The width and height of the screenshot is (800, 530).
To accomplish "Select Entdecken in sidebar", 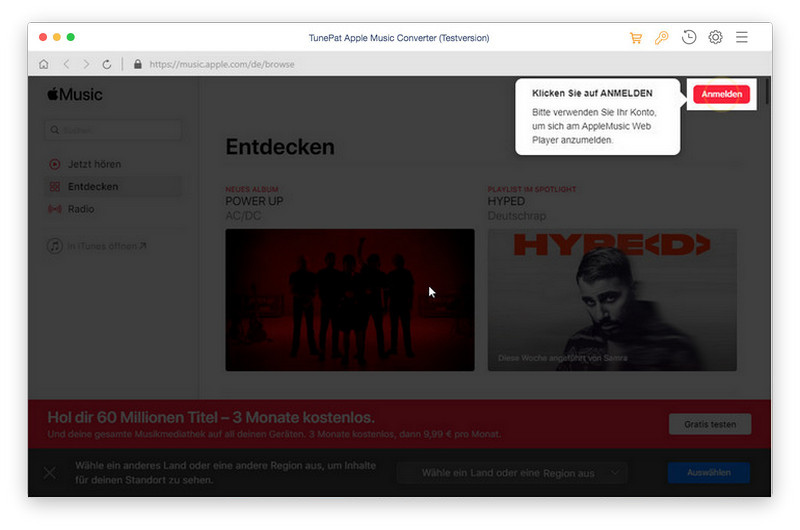I will point(113,187).
